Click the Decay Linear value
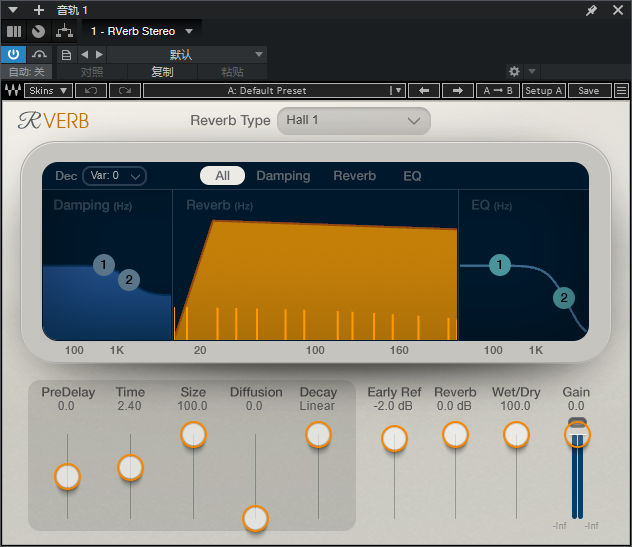The height and width of the screenshot is (547, 632). [x=317, y=406]
